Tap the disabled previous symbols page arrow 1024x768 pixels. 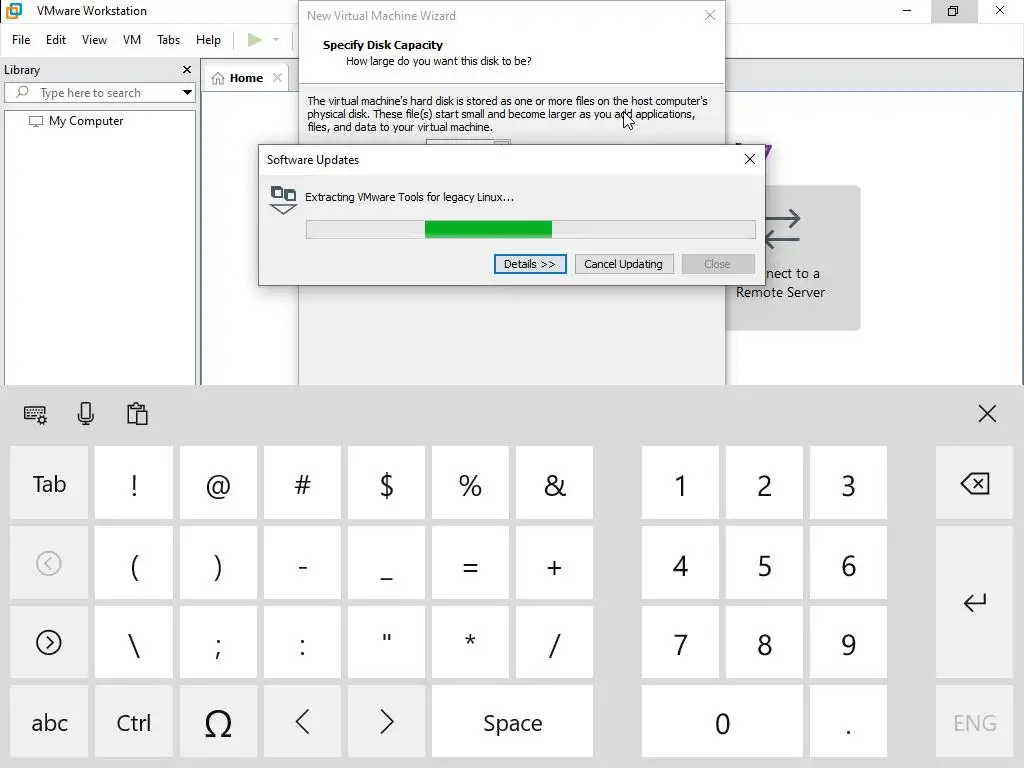point(49,563)
